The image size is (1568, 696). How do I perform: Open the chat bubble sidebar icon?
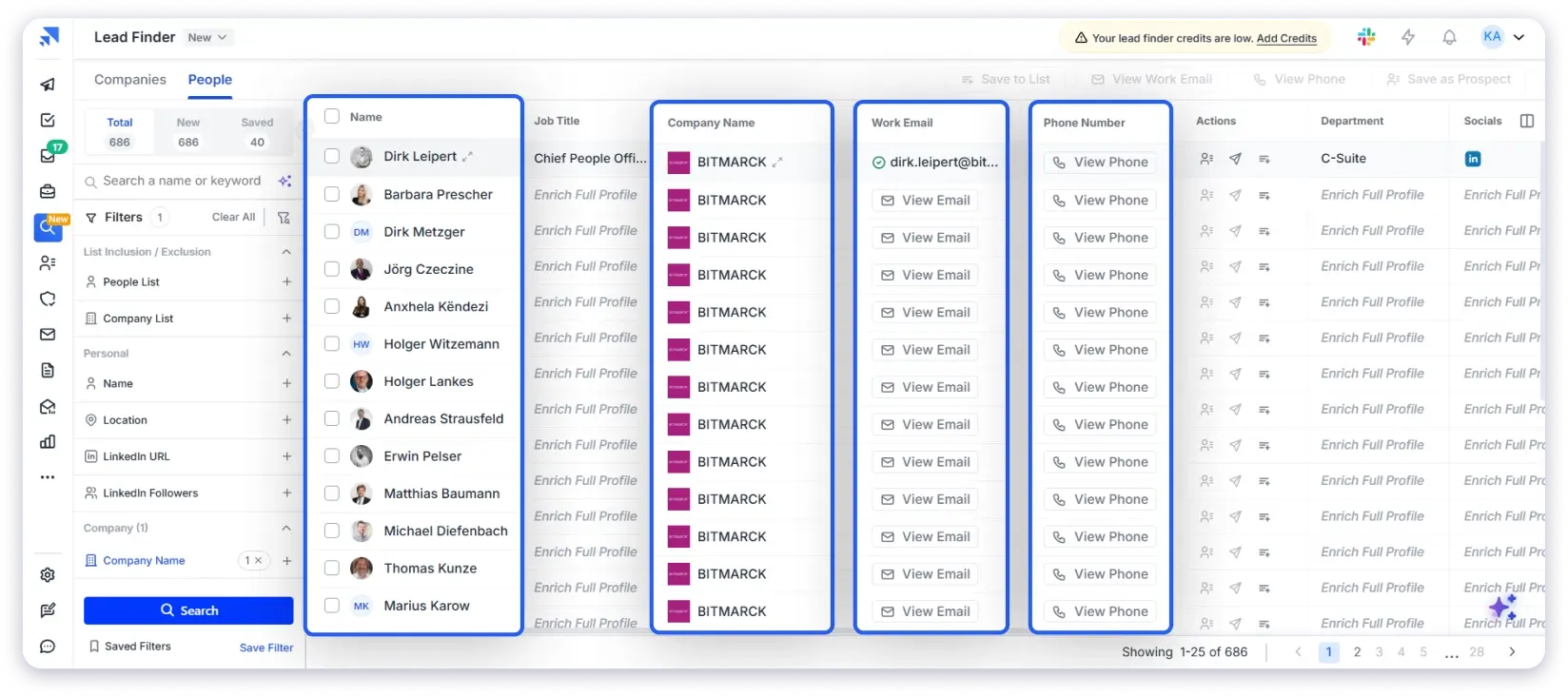click(x=48, y=647)
